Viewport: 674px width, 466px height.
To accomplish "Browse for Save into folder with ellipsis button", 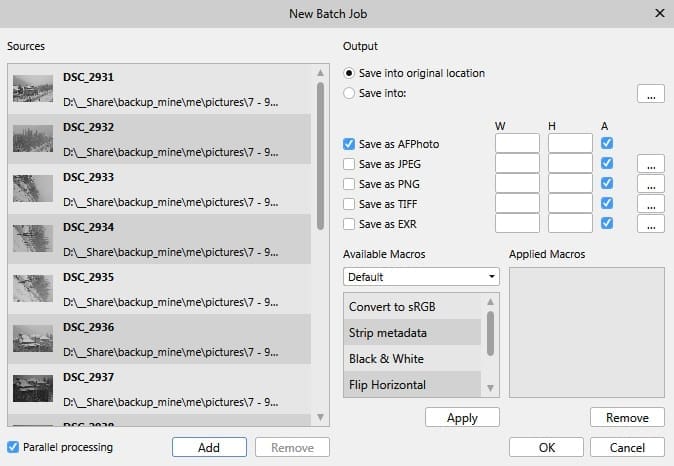I will (x=651, y=94).
